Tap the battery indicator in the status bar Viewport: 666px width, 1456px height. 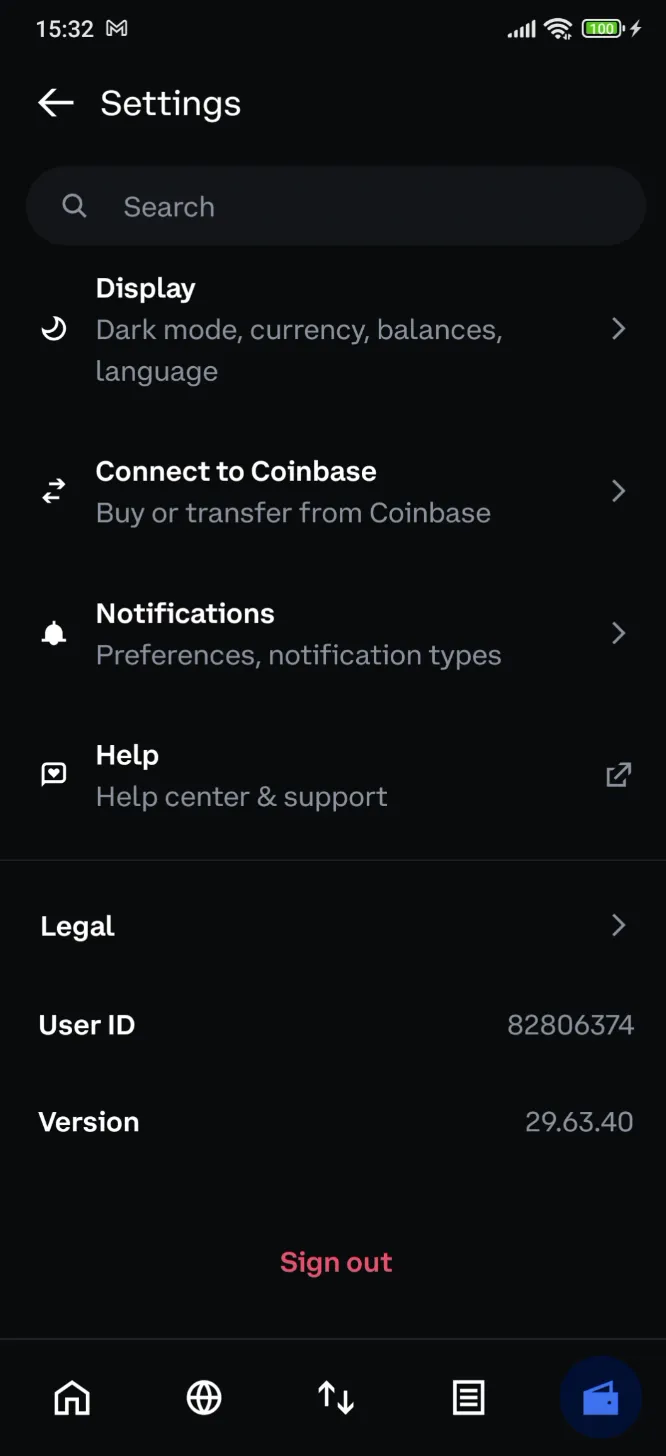pos(599,28)
